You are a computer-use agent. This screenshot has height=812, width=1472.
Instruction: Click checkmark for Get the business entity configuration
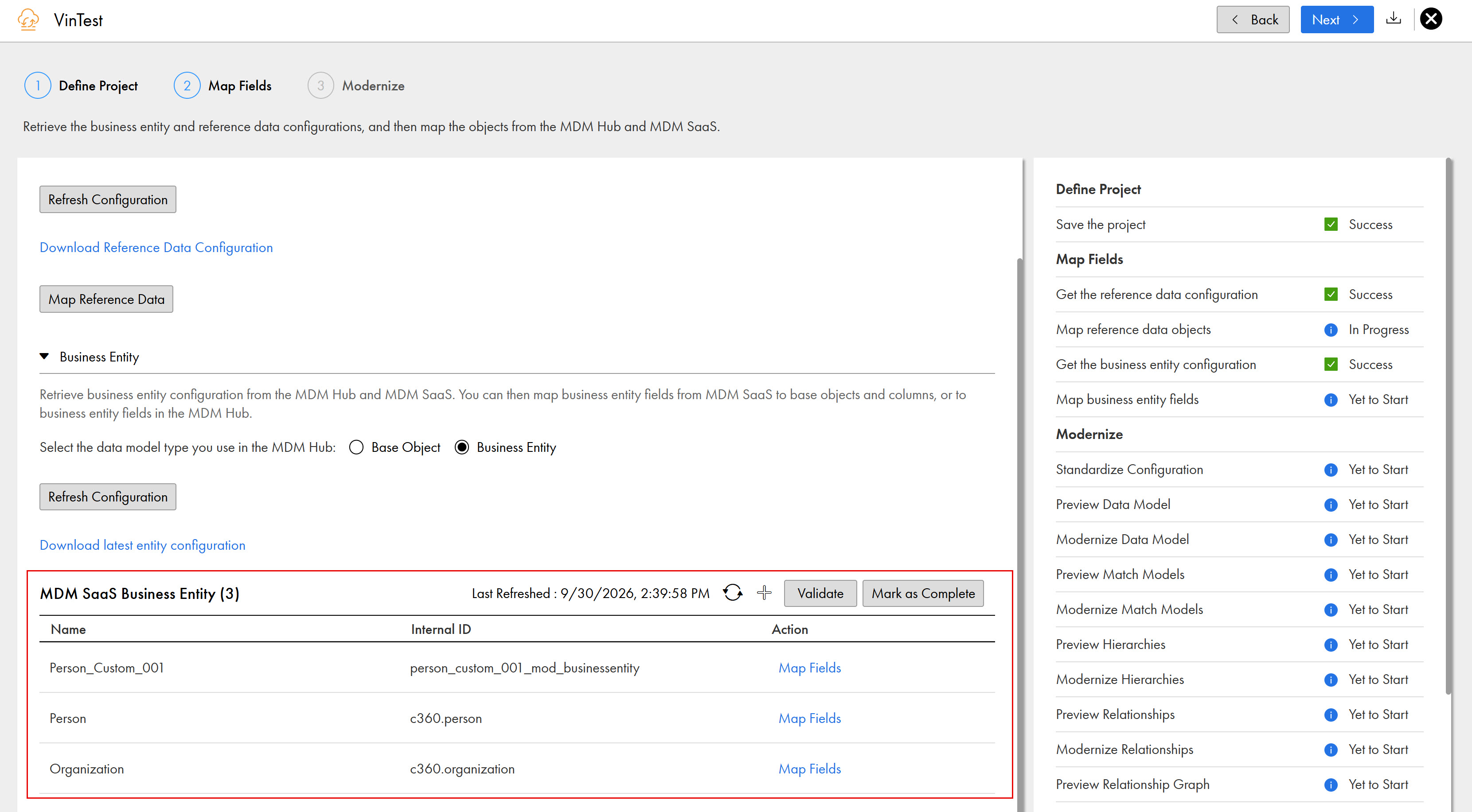click(x=1331, y=364)
